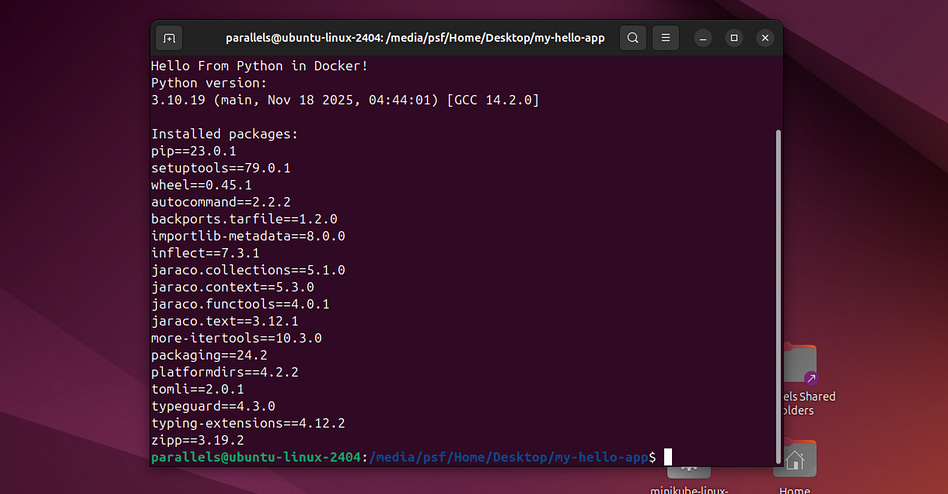
Task: Click the terminal cursor block at the prompt
Action: 668,457
